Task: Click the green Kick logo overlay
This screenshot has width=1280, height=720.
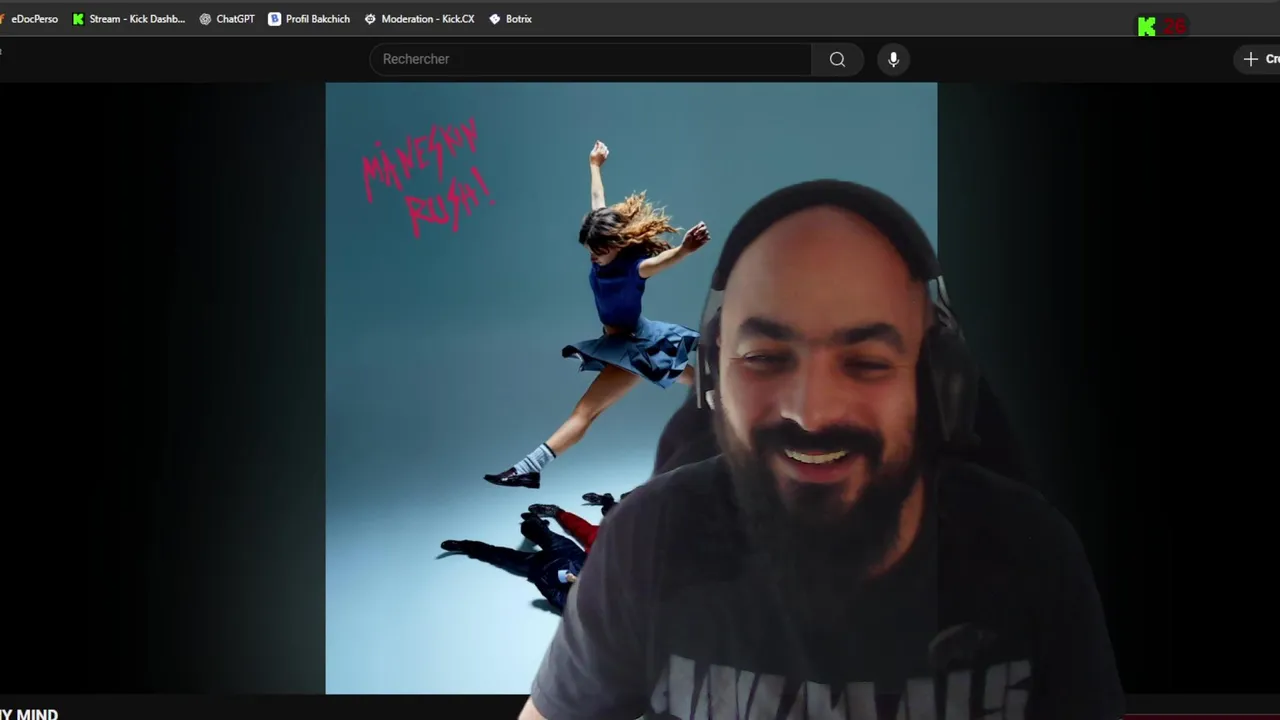Action: 1147,27
